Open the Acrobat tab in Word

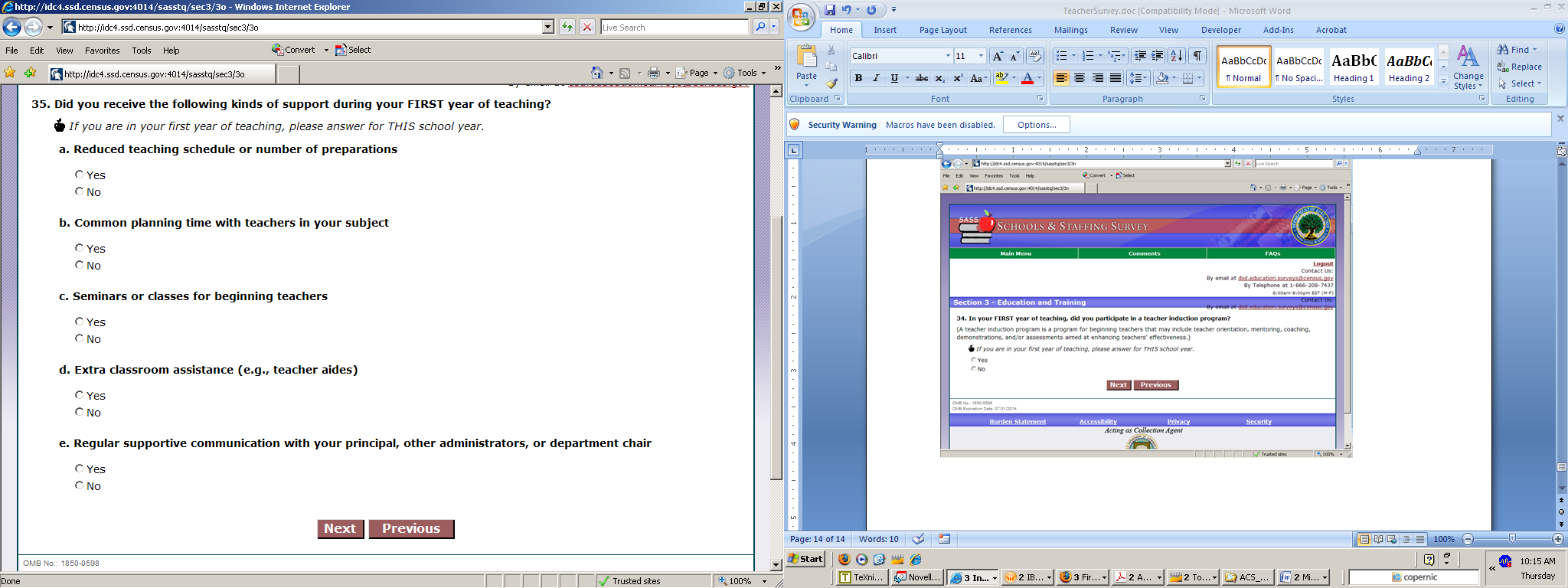(1331, 30)
